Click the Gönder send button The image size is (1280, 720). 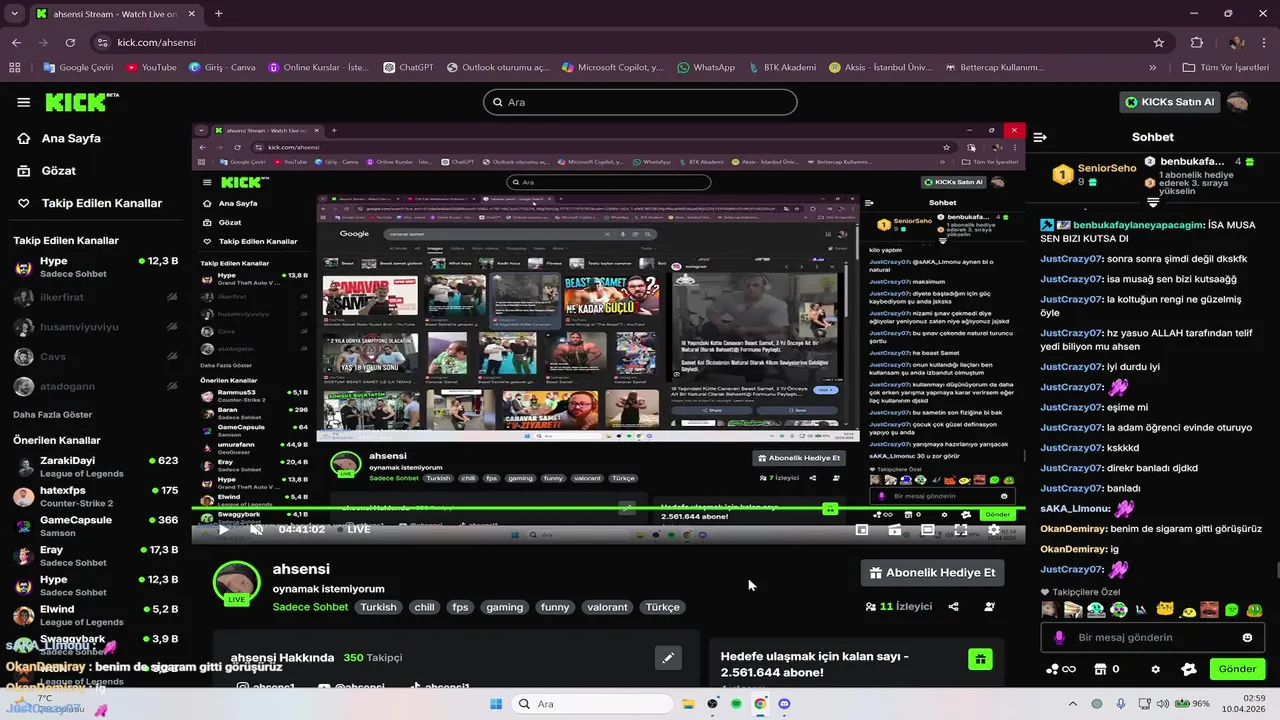point(1237,669)
